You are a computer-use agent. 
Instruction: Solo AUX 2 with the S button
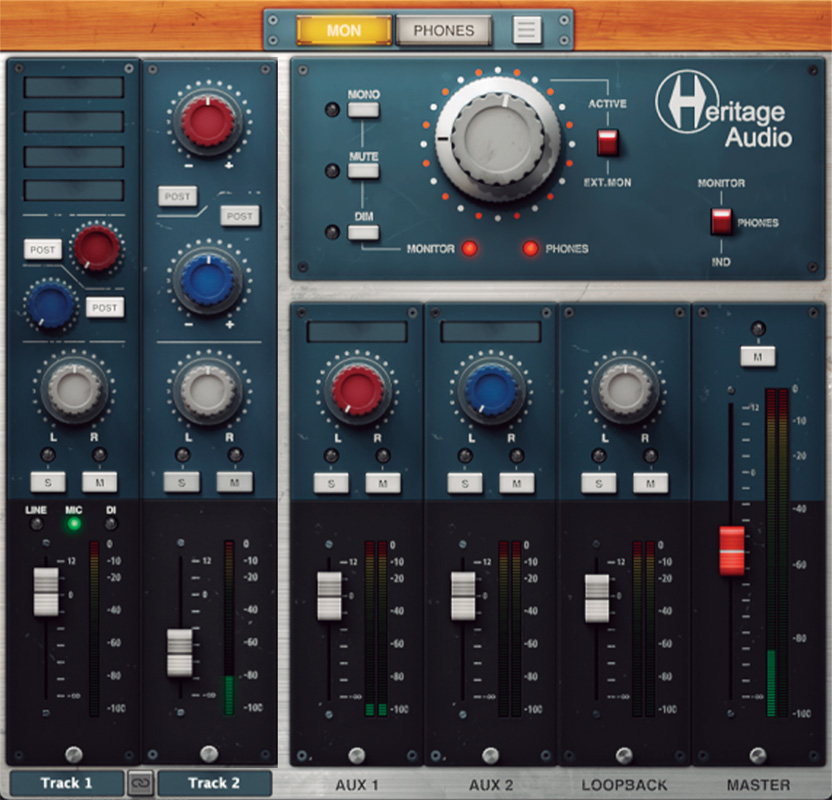tap(465, 483)
